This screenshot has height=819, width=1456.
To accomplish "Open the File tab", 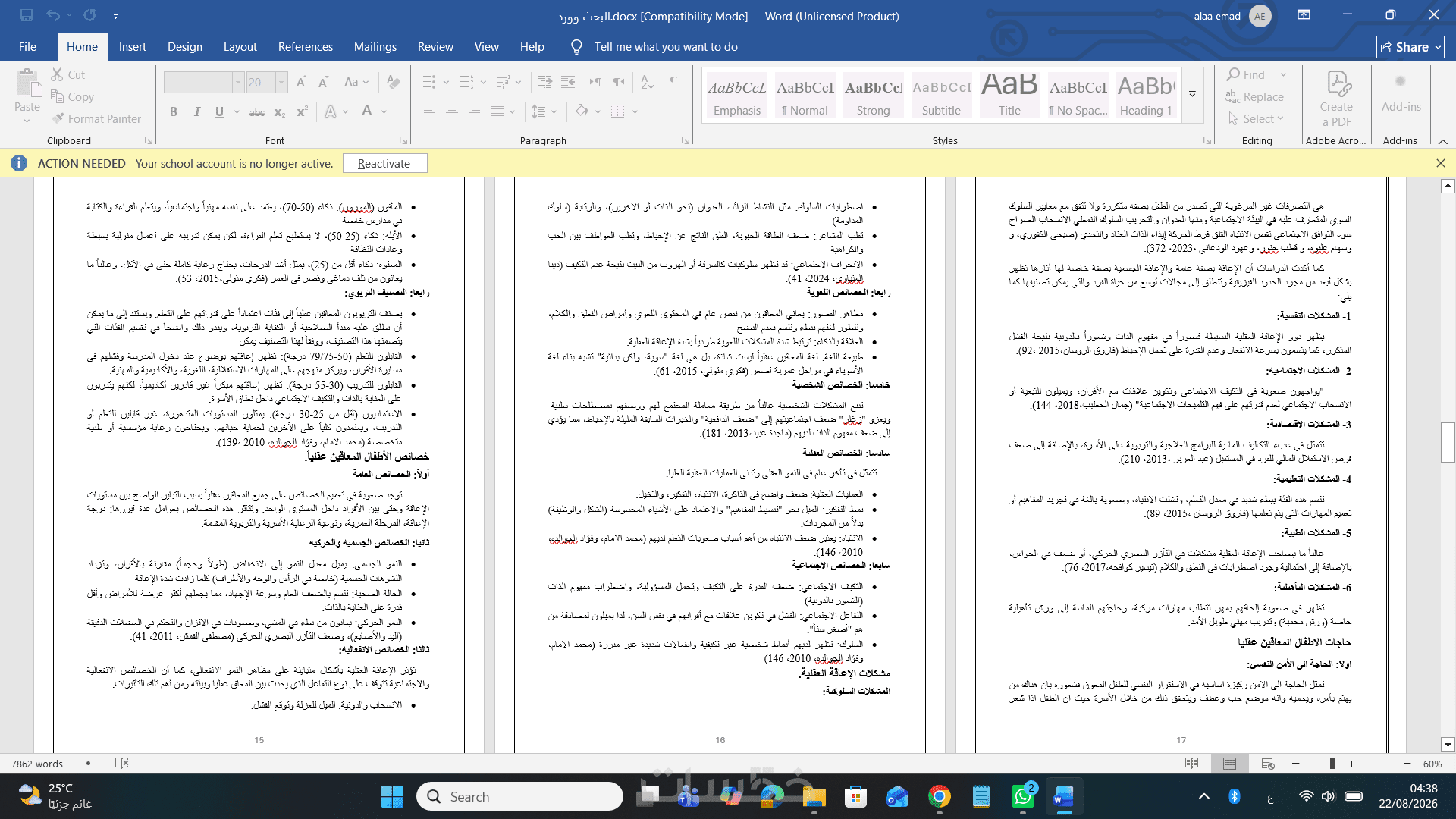I will pos(27,46).
